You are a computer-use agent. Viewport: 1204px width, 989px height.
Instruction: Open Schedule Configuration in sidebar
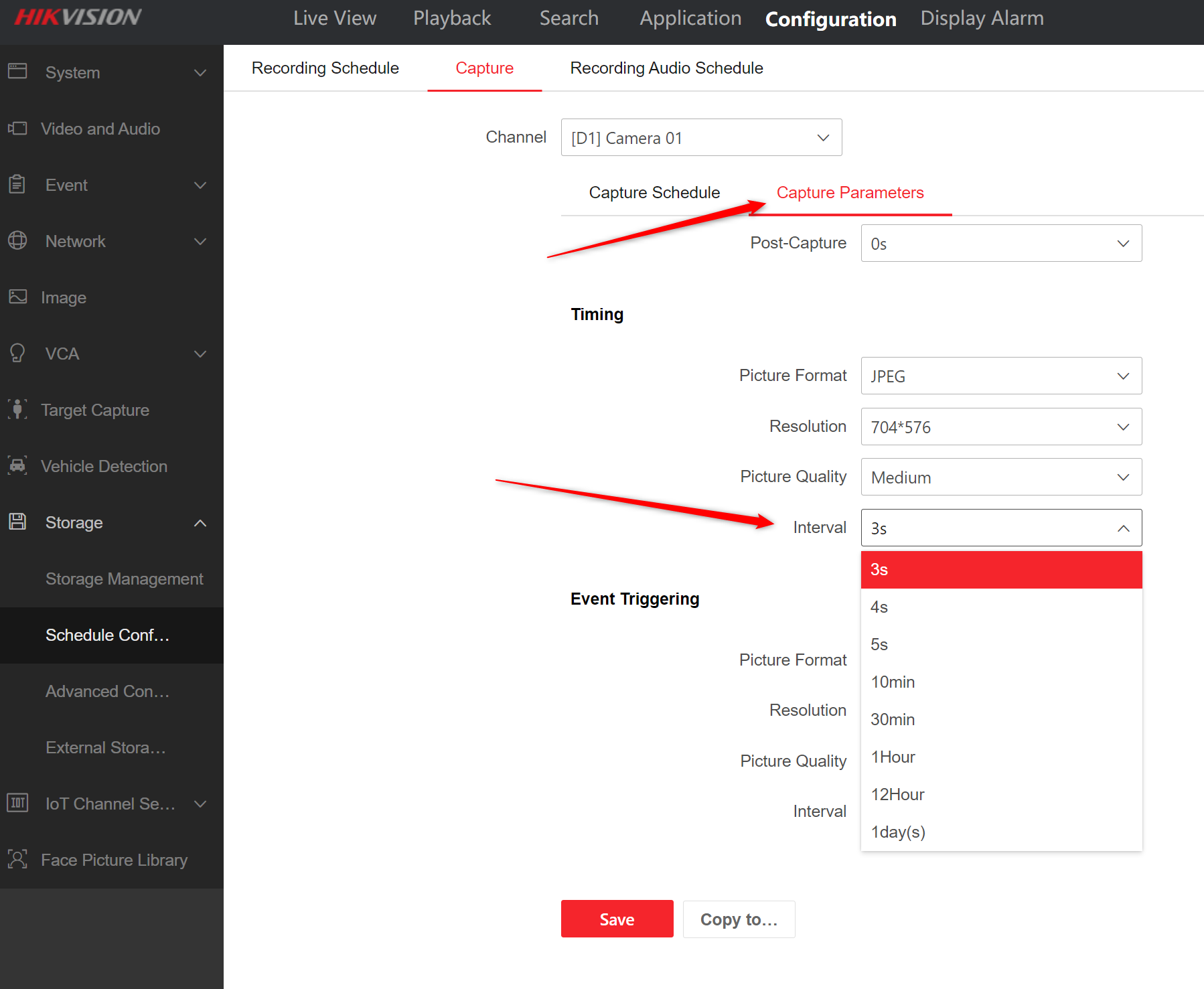pyautogui.click(x=112, y=635)
